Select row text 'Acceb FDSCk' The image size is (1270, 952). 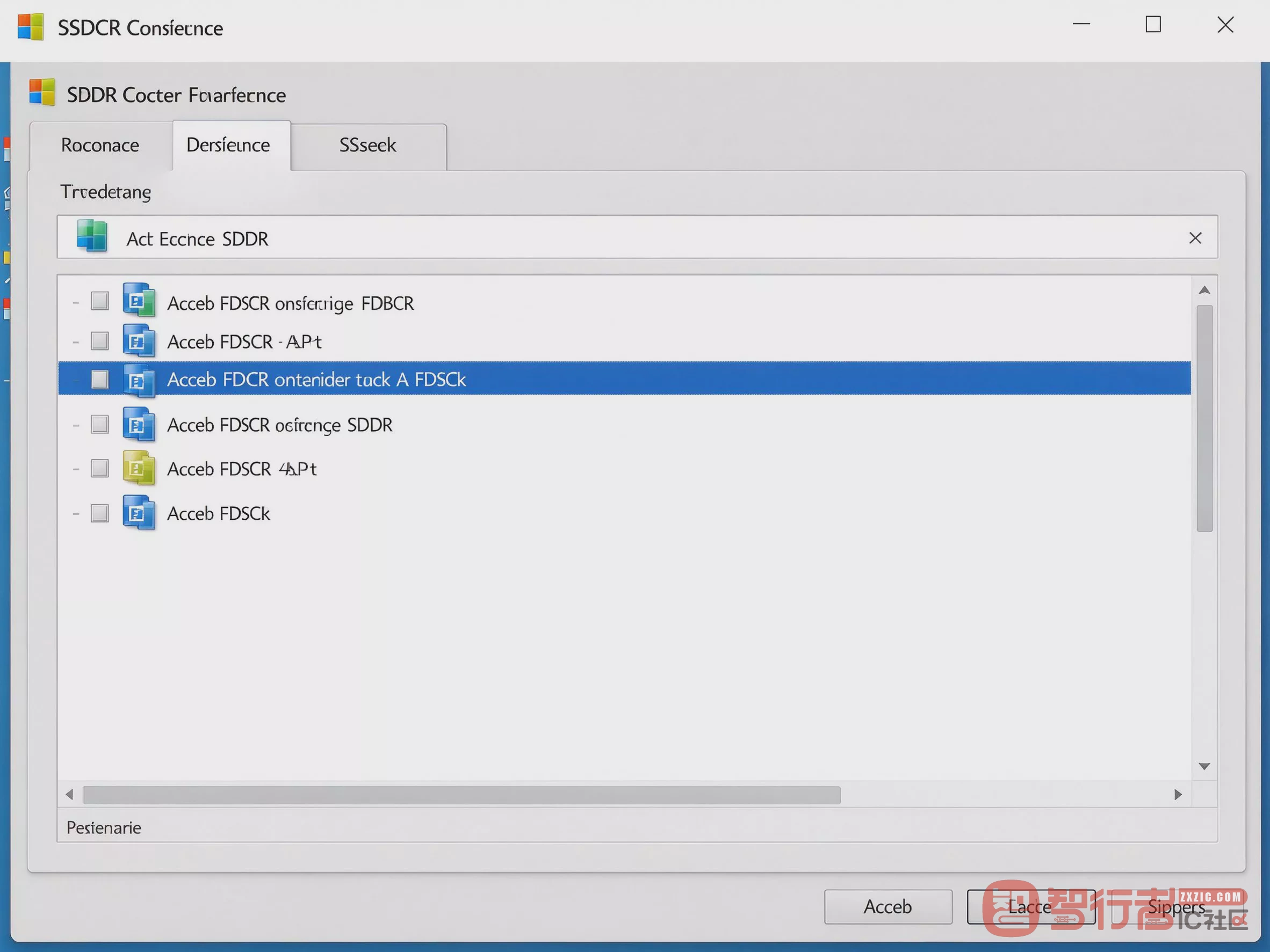(218, 514)
